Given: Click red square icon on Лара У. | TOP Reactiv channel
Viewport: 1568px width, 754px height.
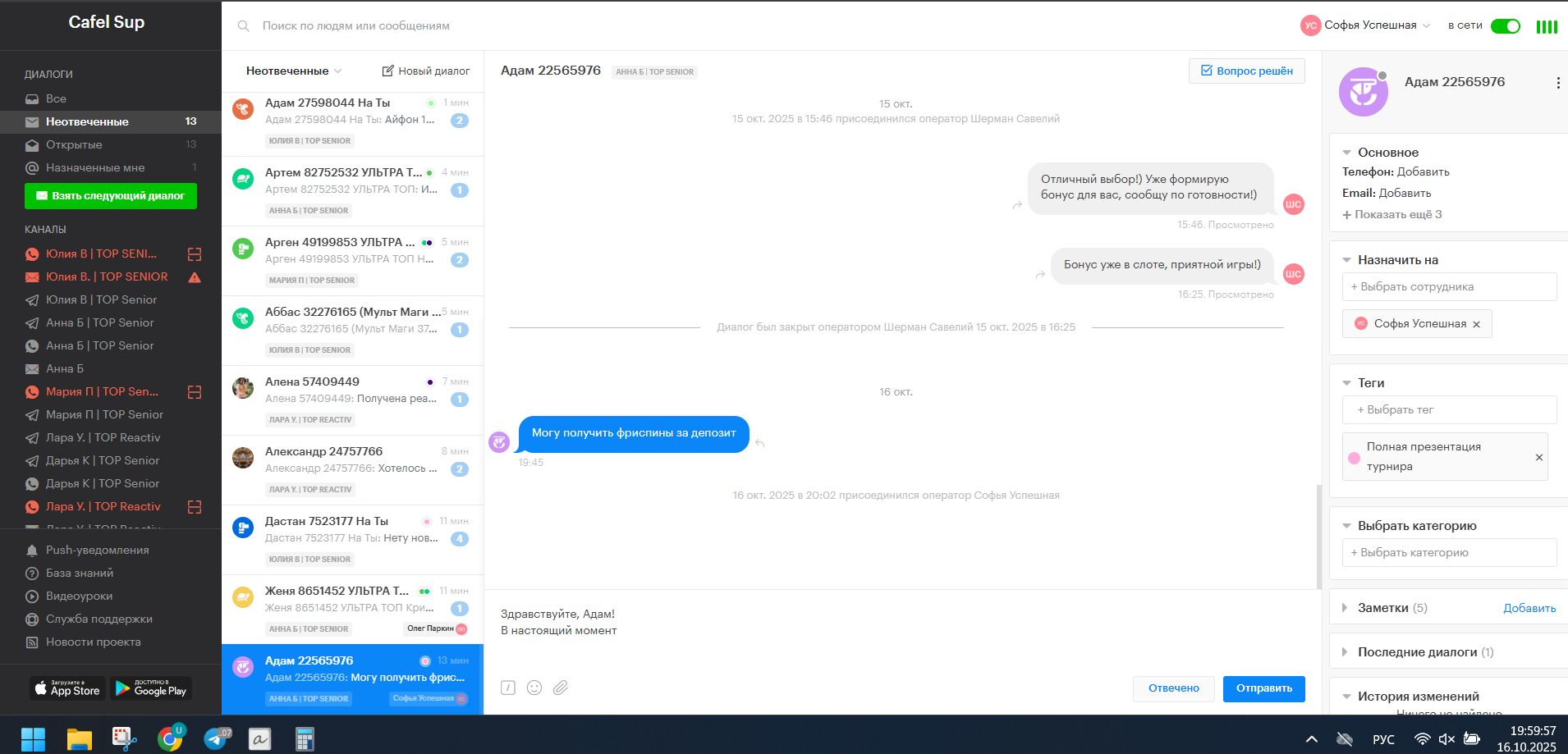Looking at the screenshot, I should (195, 507).
